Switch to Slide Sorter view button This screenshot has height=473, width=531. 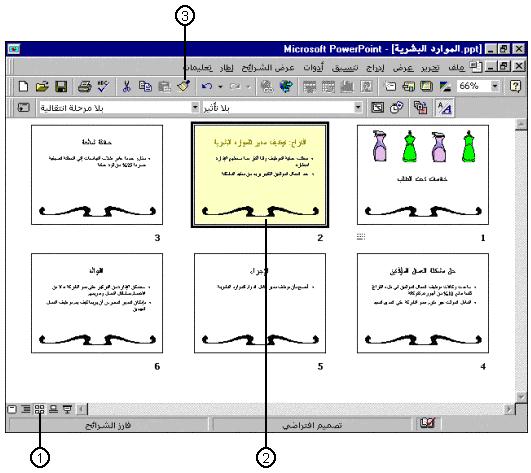[40, 409]
